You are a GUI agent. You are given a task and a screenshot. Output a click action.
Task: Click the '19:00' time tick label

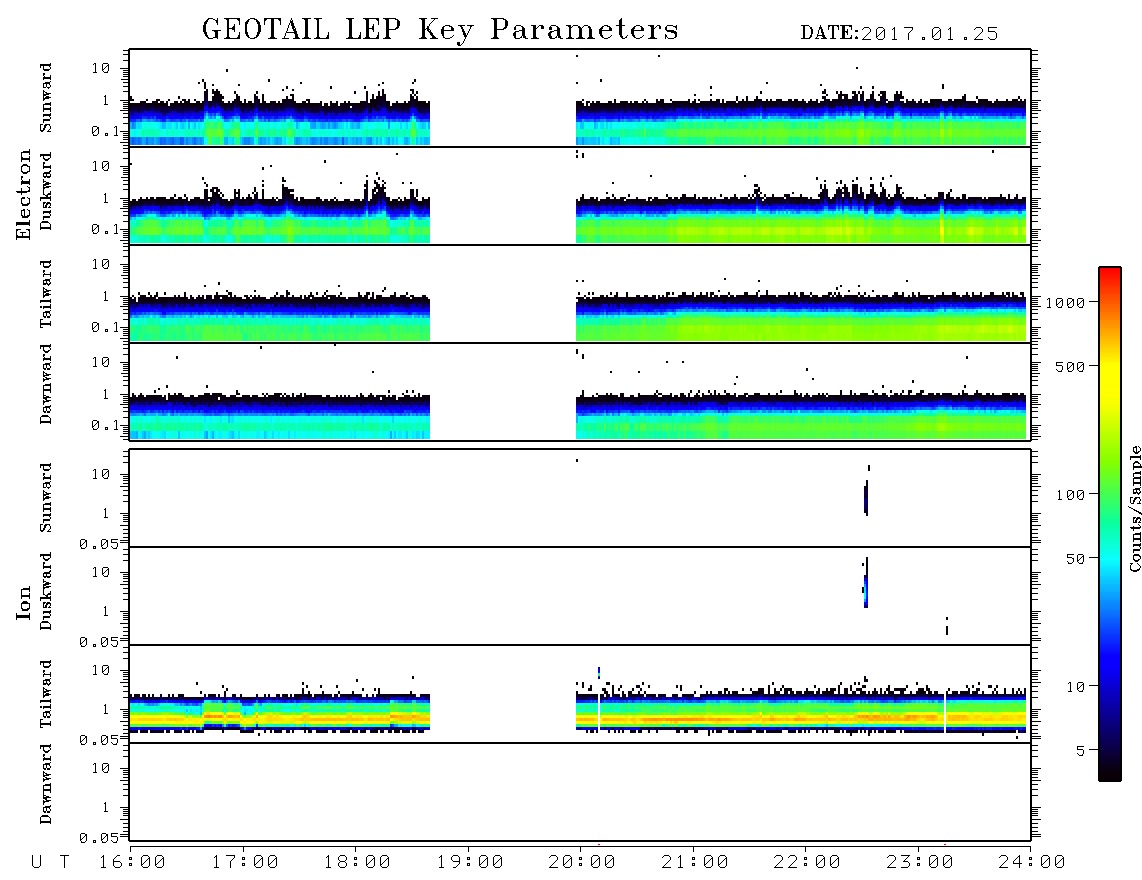(470, 863)
